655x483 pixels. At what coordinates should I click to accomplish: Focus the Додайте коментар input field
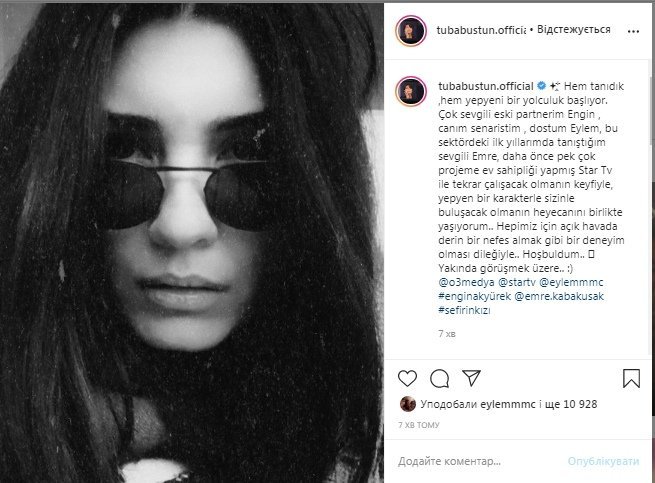[478, 461]
